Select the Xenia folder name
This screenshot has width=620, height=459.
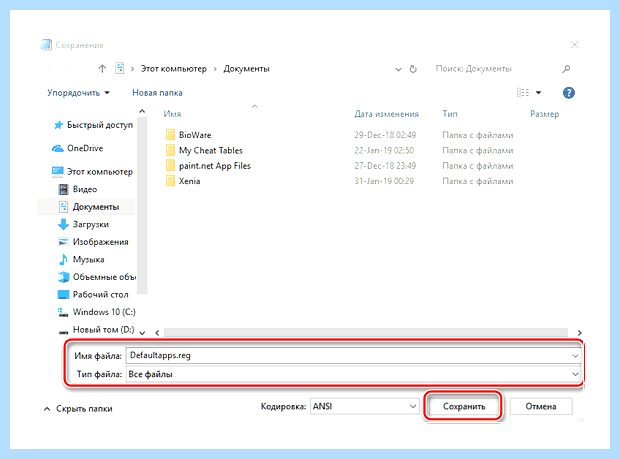[x=189, y=181]
